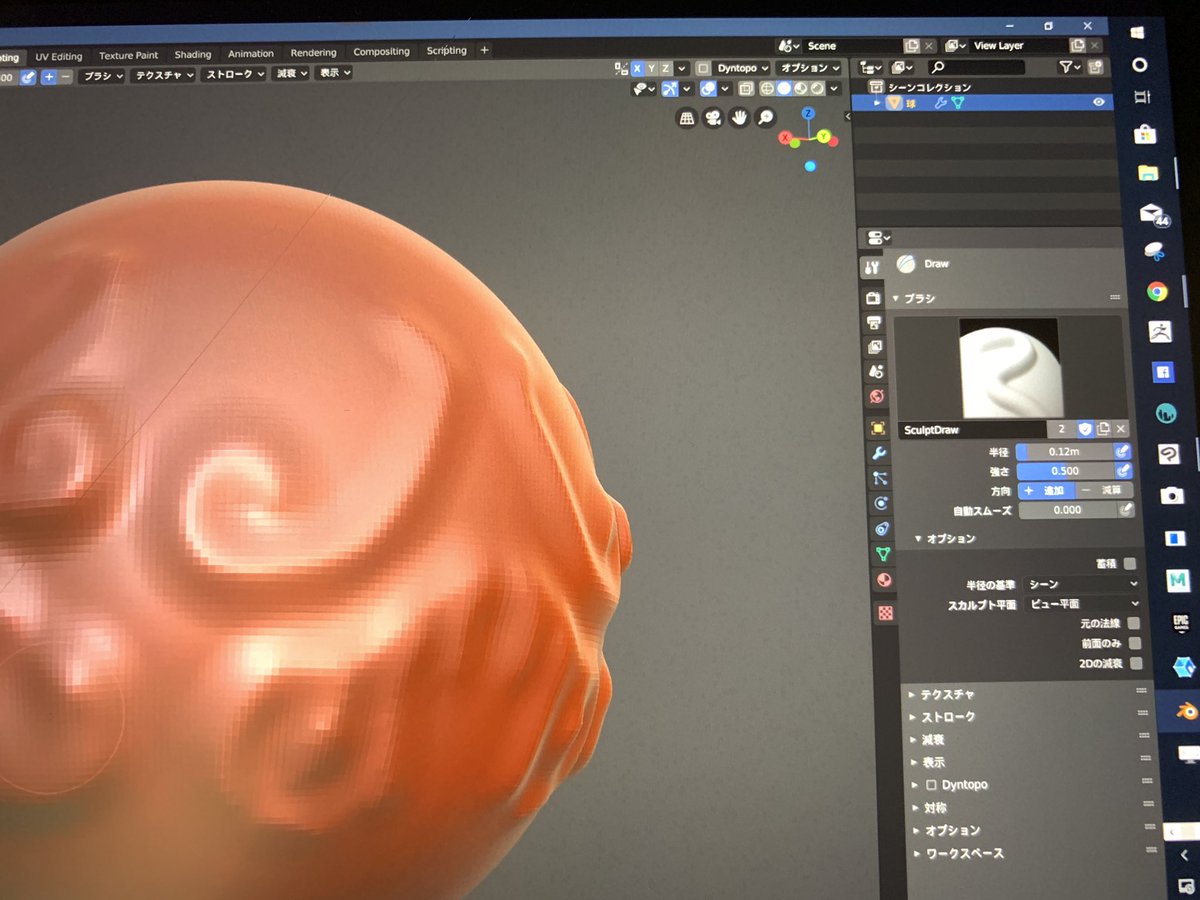The width and height of the screenshot is (1200, 900).
Task: Open the World properties tab
Action: coord(877,396)
